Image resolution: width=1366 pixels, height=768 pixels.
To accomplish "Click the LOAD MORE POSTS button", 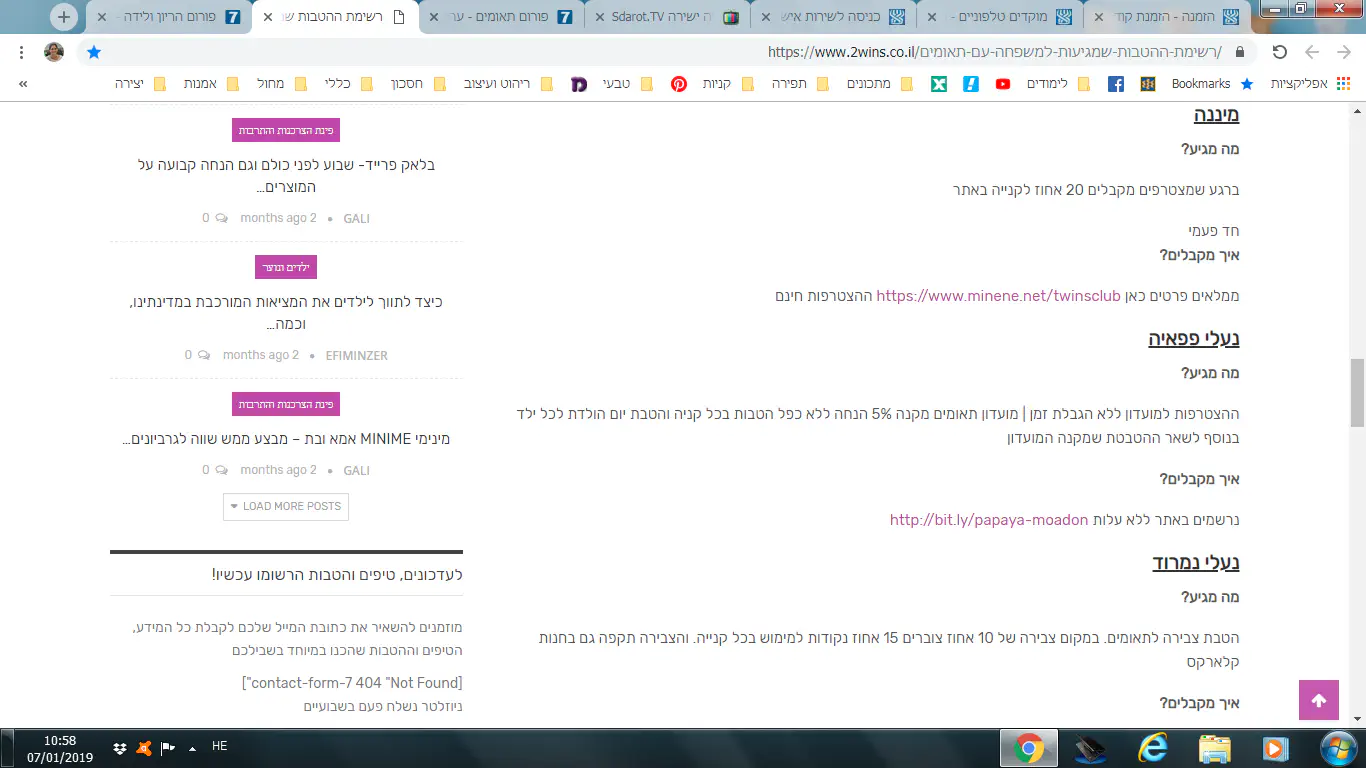I will [286, 506].
